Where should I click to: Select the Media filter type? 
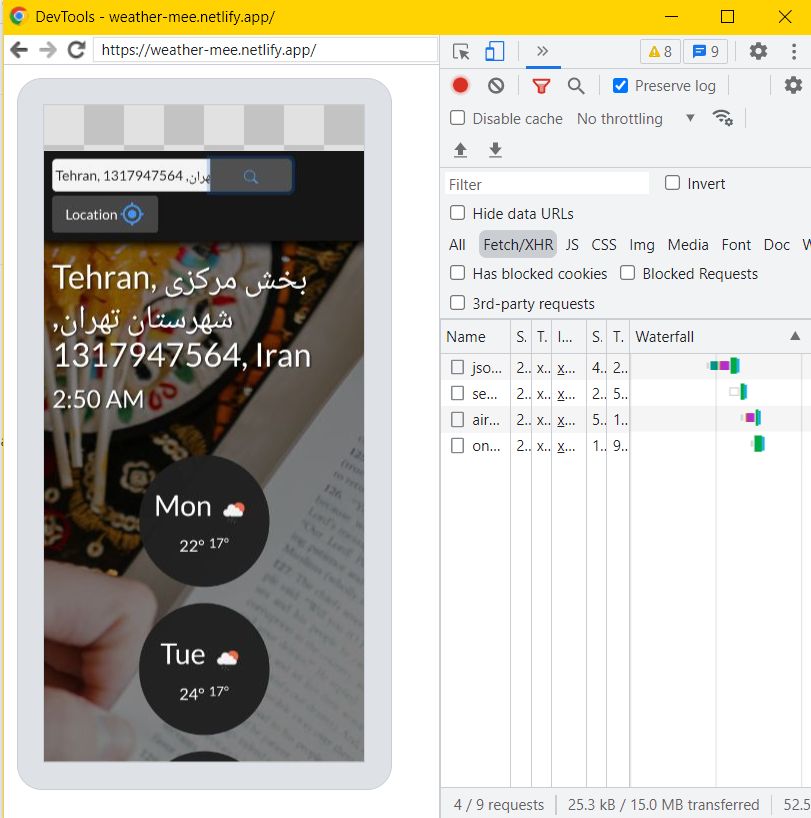(688, 245)
